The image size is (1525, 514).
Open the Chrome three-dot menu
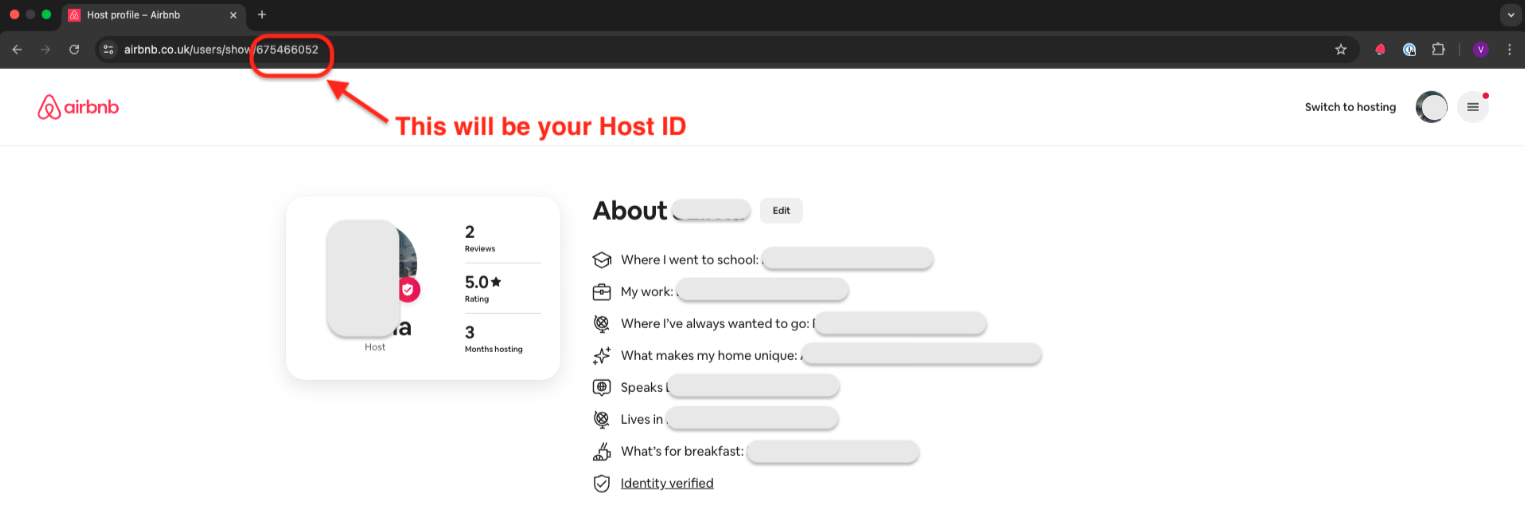[x=1509, y=49]
